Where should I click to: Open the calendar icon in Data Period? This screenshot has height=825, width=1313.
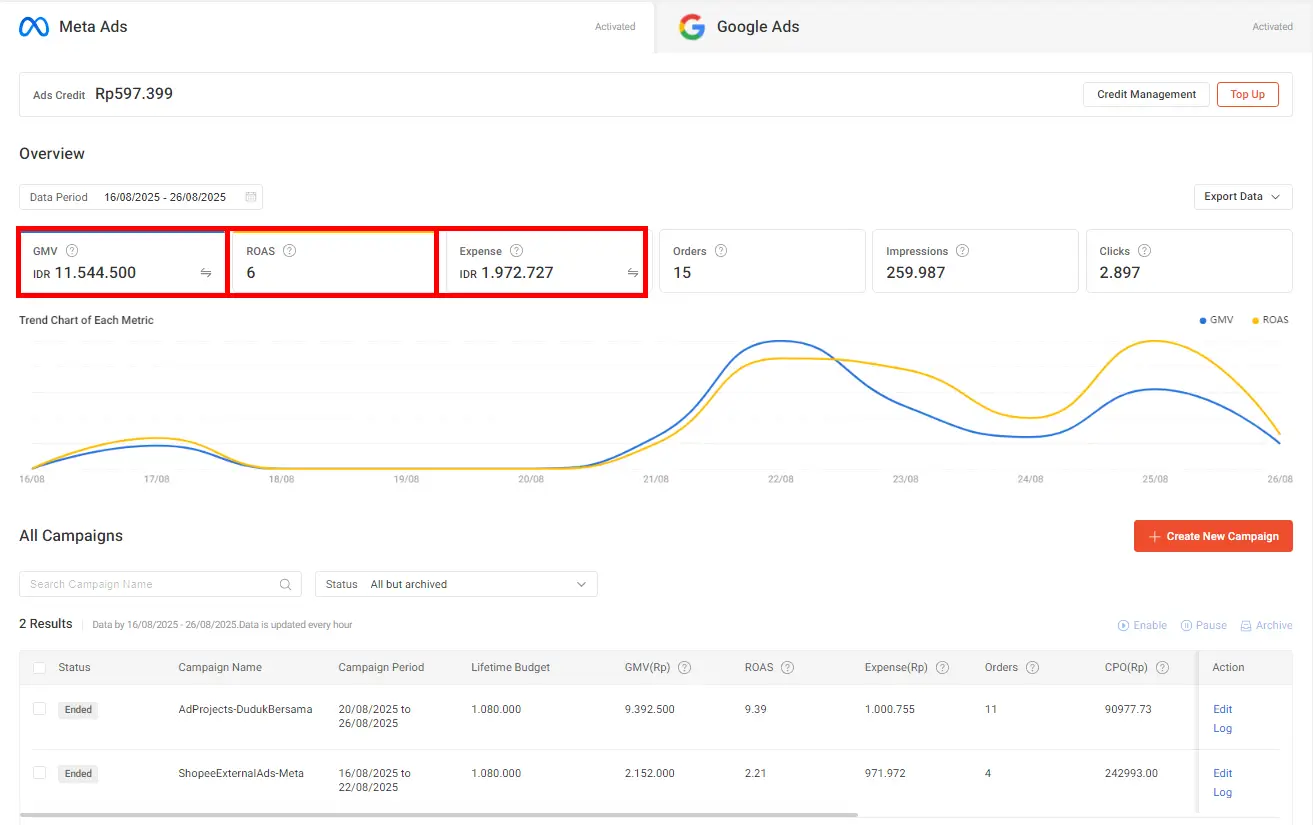pos(251,197)
